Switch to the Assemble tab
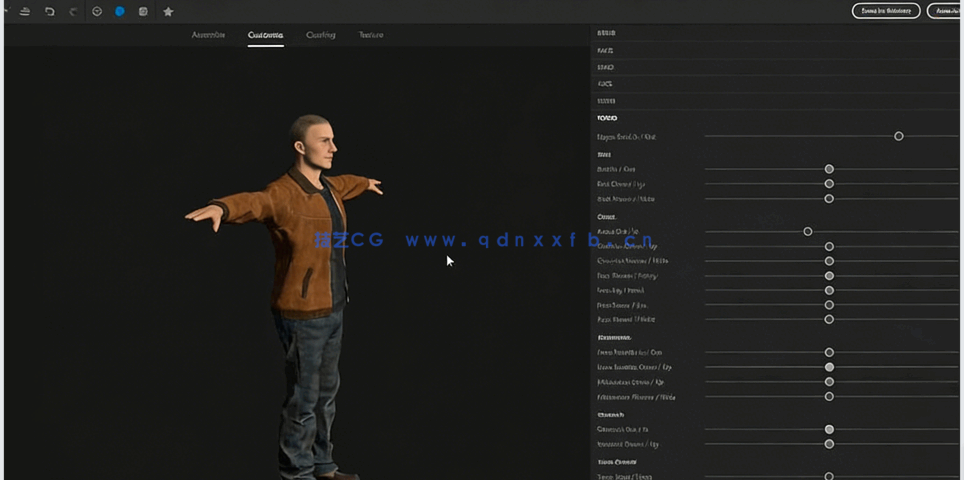 coord(209,35)
